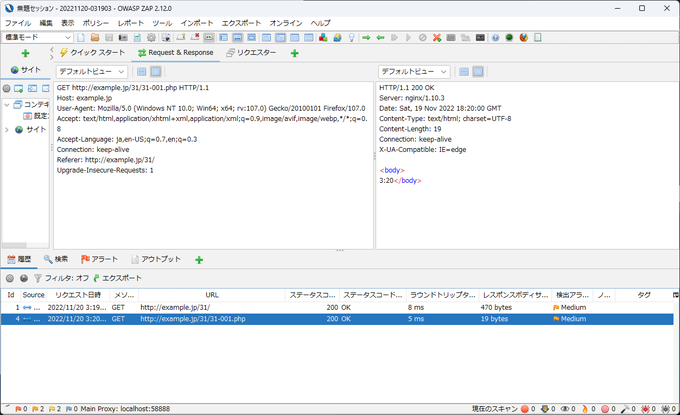The height and width of the screenshot is (415, 680).
Task: Click the grey drop (circle-slash) toolbar icon
Action: click(x=422, y=38)
